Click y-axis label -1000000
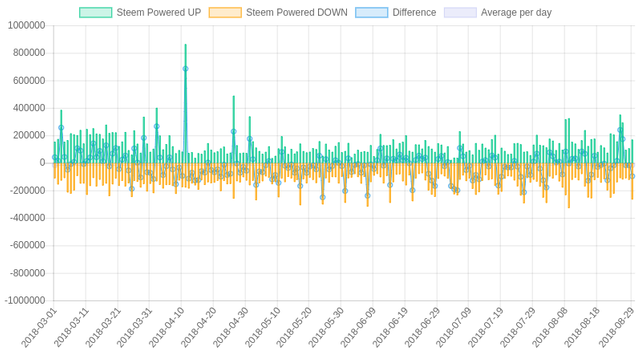Screen dimensions: 640x361 pyautogui.click(x=25, y=301)
